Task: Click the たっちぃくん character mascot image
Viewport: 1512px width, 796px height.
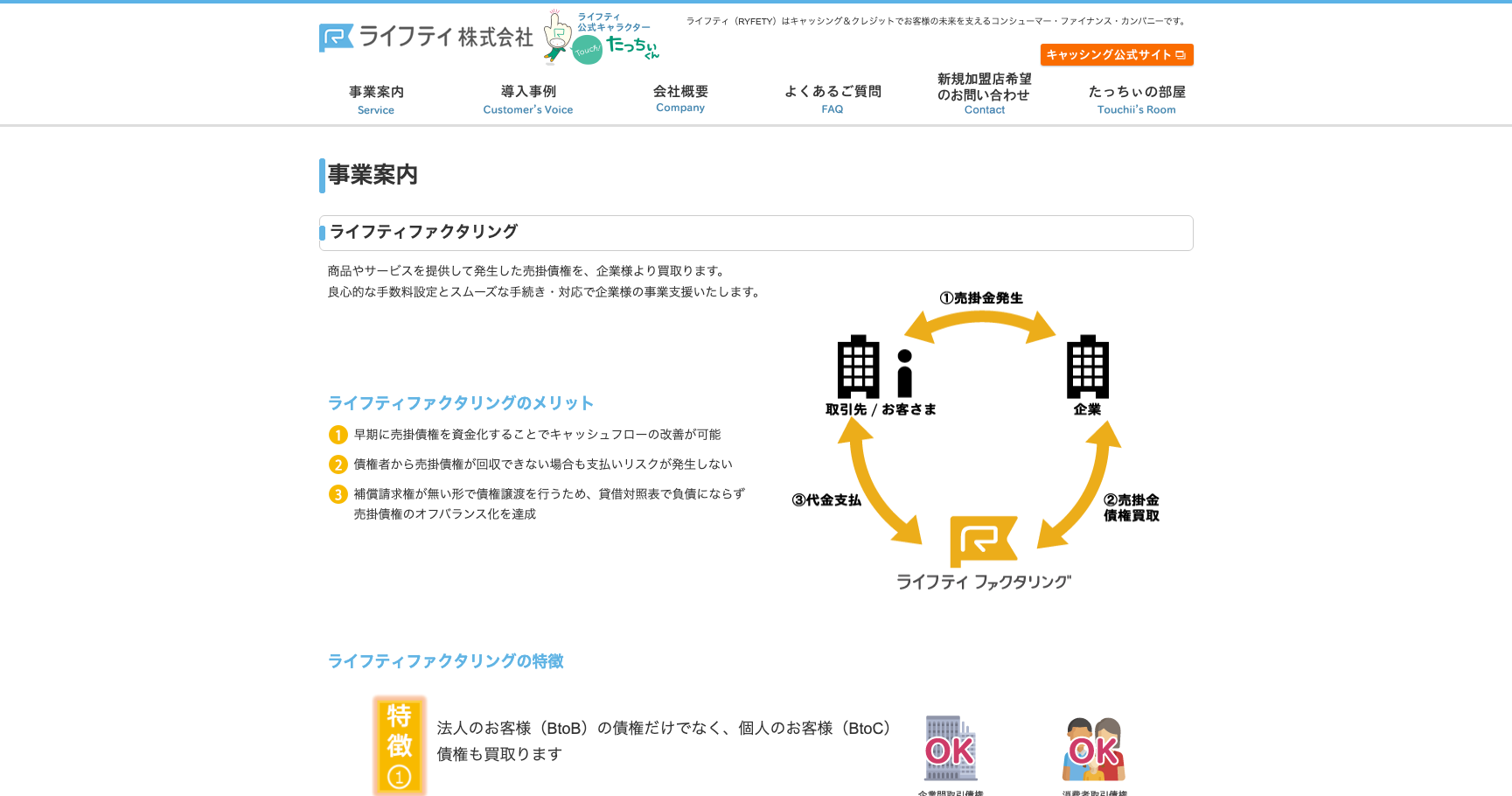Action: 602,38
